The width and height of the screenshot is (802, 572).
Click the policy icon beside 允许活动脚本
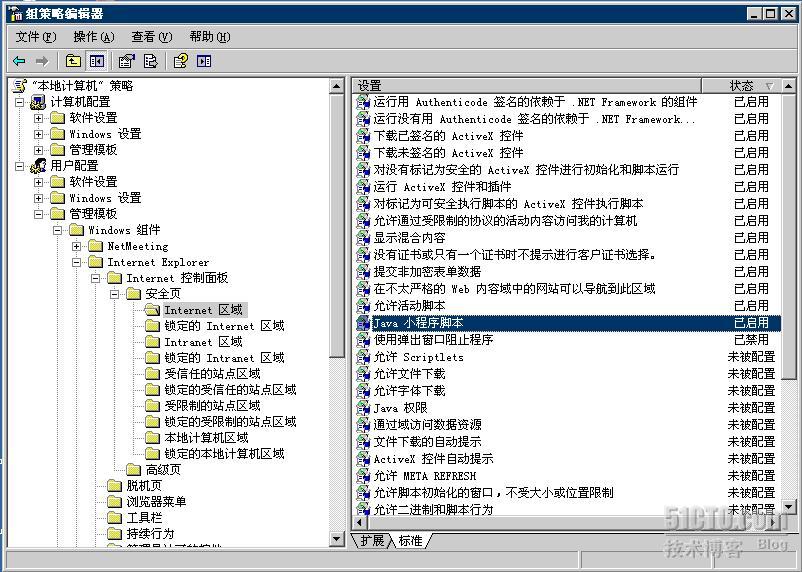[x=364, y=306]
